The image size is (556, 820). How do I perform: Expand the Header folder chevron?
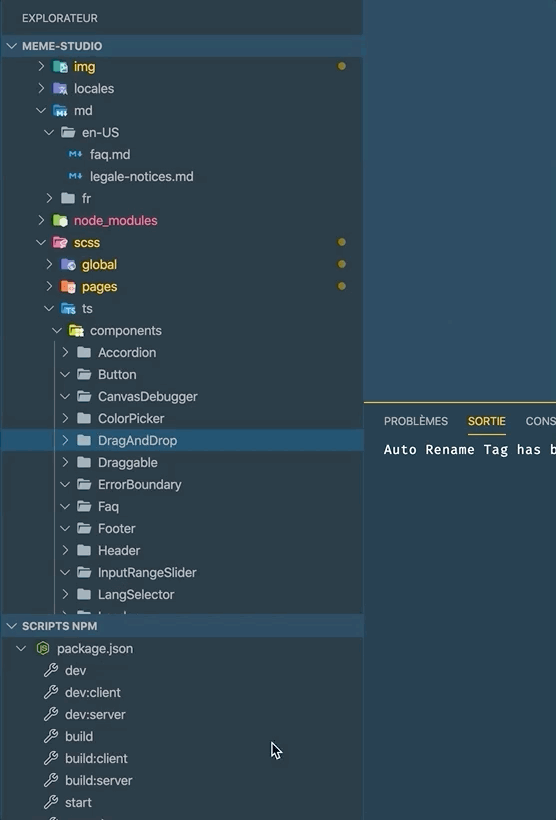point(65,550)
